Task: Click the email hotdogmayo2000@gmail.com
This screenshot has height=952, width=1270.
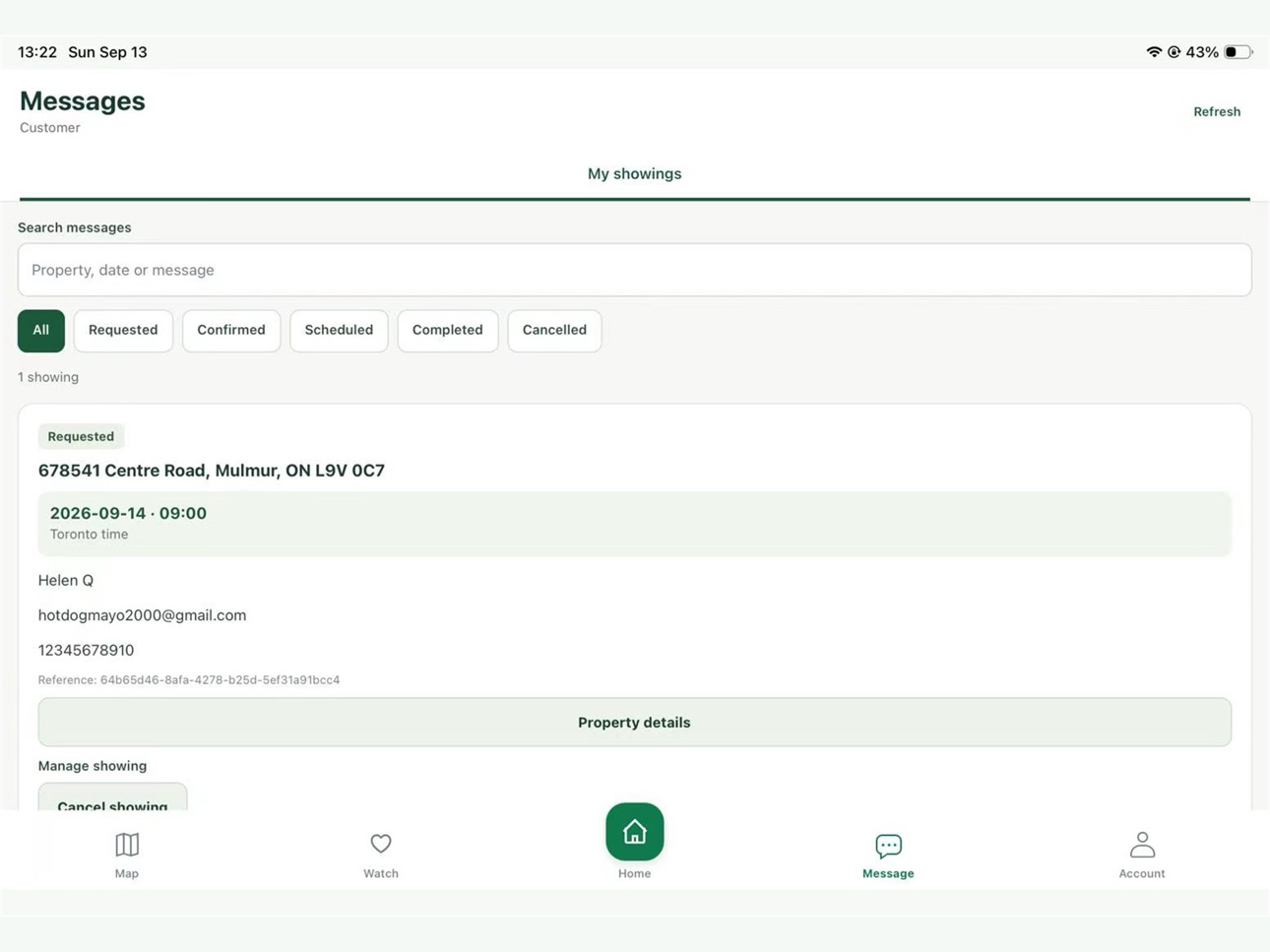Action: pos(143,615)
